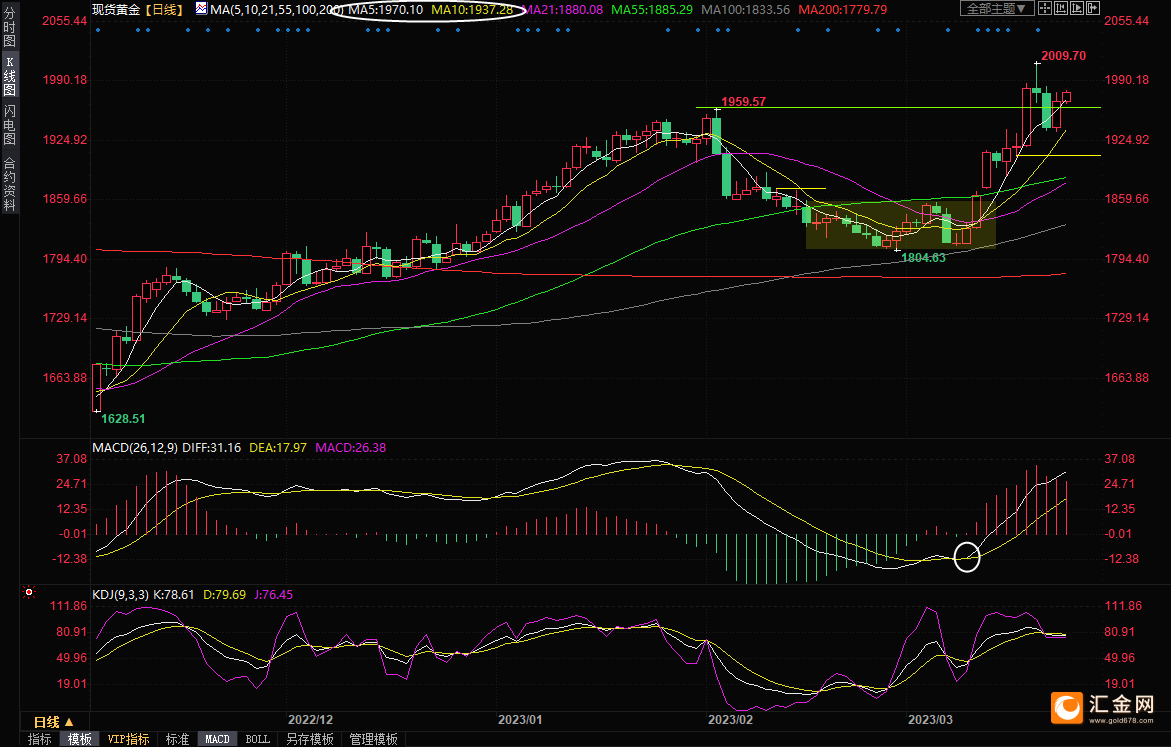Click the MA21:1880.08 value
Viewport: 1171px width, 747px height.
[x=562, y=10]
